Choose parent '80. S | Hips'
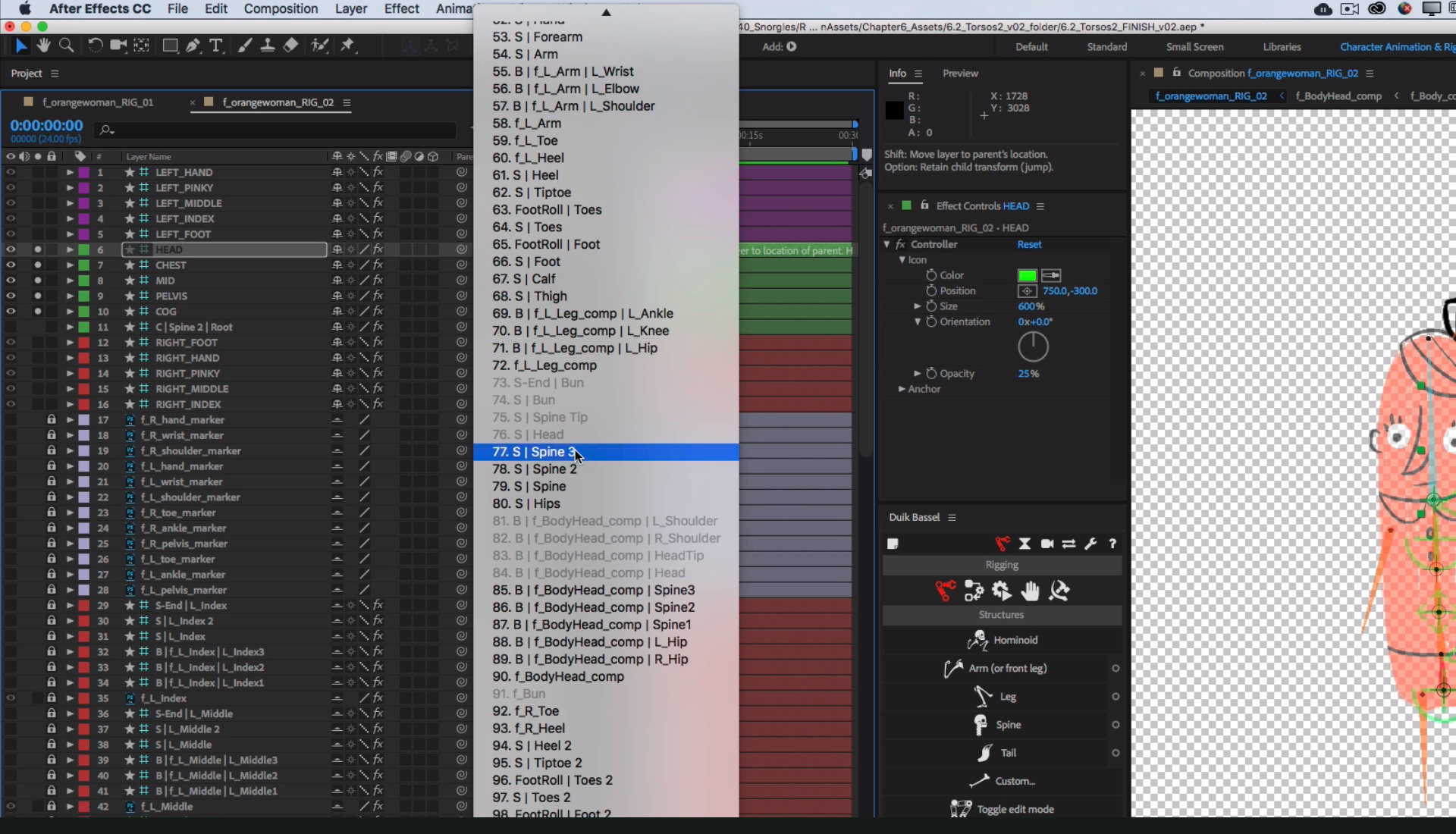Viewport: 1456px width, 834px height. [606, 503]
